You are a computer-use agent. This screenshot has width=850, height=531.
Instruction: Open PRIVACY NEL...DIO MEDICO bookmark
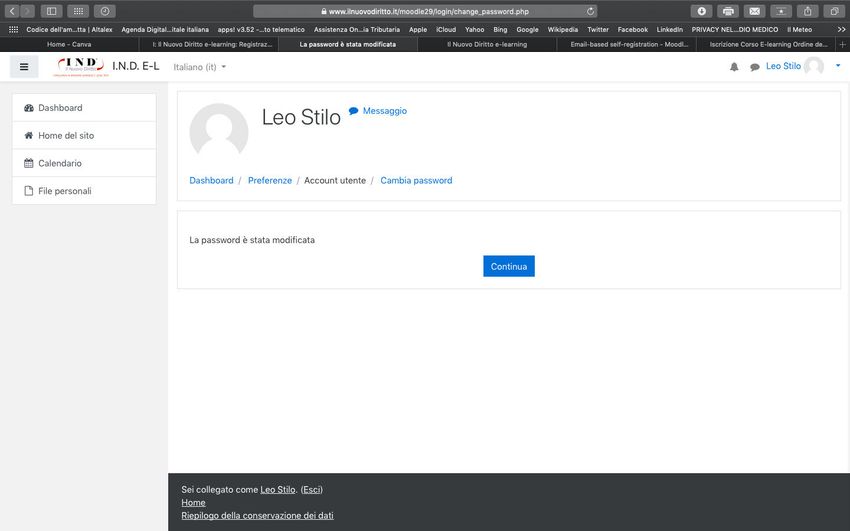point(734,30)
